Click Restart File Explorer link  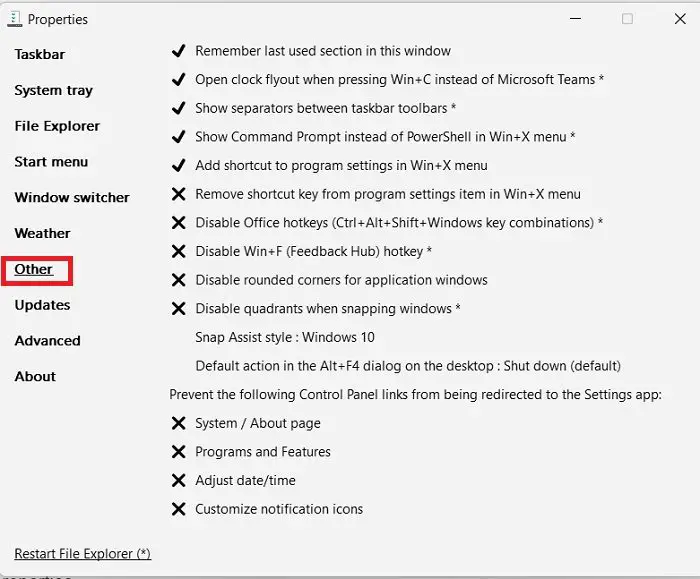pos(83,554)
